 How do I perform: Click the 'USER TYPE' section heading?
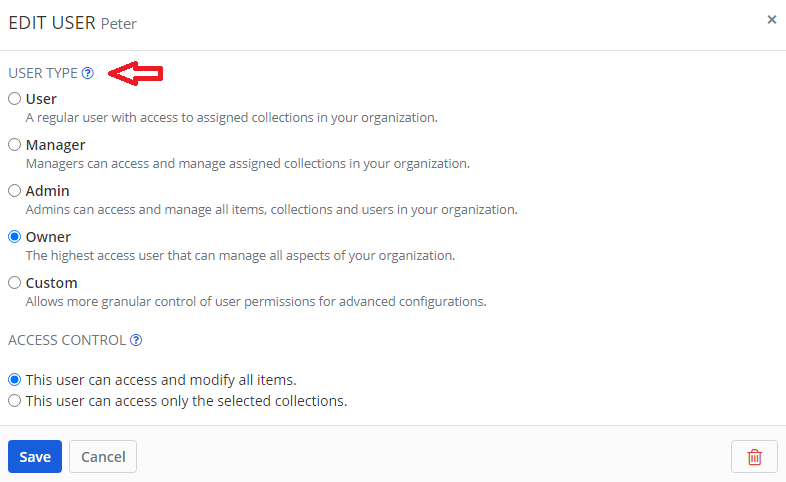43,73
